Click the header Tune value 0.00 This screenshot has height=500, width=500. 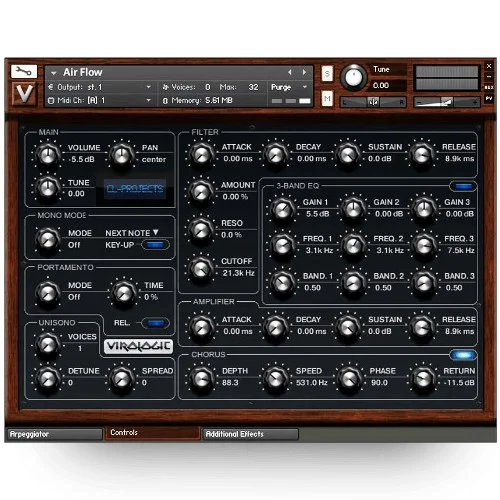click(x=381, y=85)
